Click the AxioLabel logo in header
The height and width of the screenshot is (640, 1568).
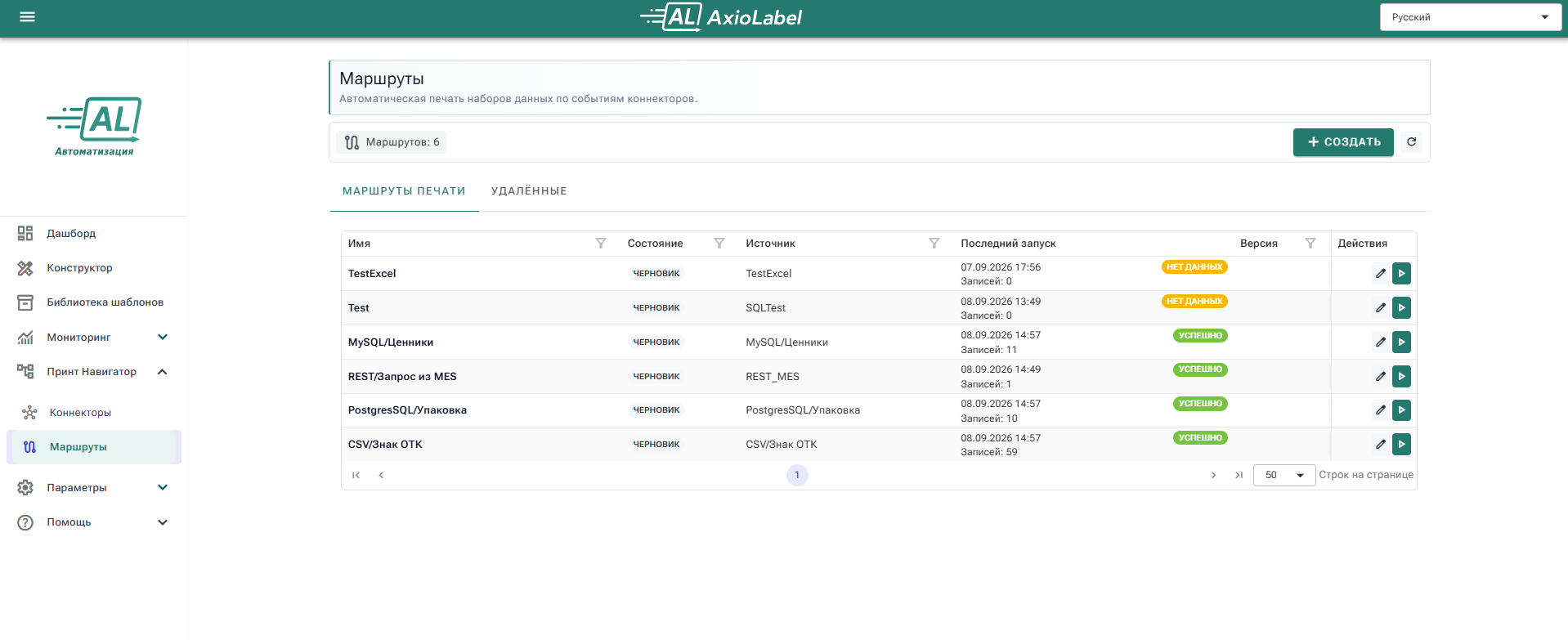click(720, 17)
